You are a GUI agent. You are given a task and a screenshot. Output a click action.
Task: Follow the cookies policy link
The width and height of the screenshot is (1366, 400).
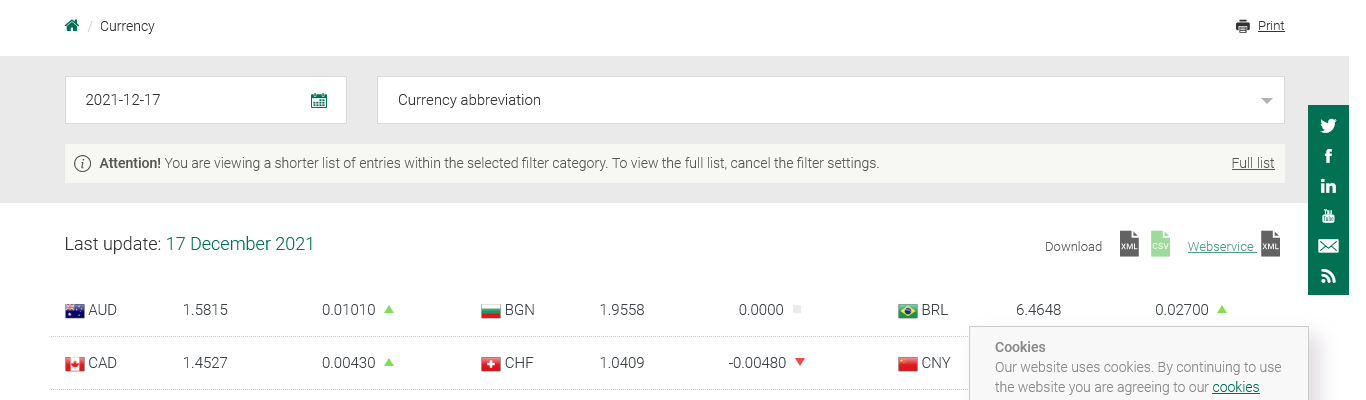pos(1235,387)
